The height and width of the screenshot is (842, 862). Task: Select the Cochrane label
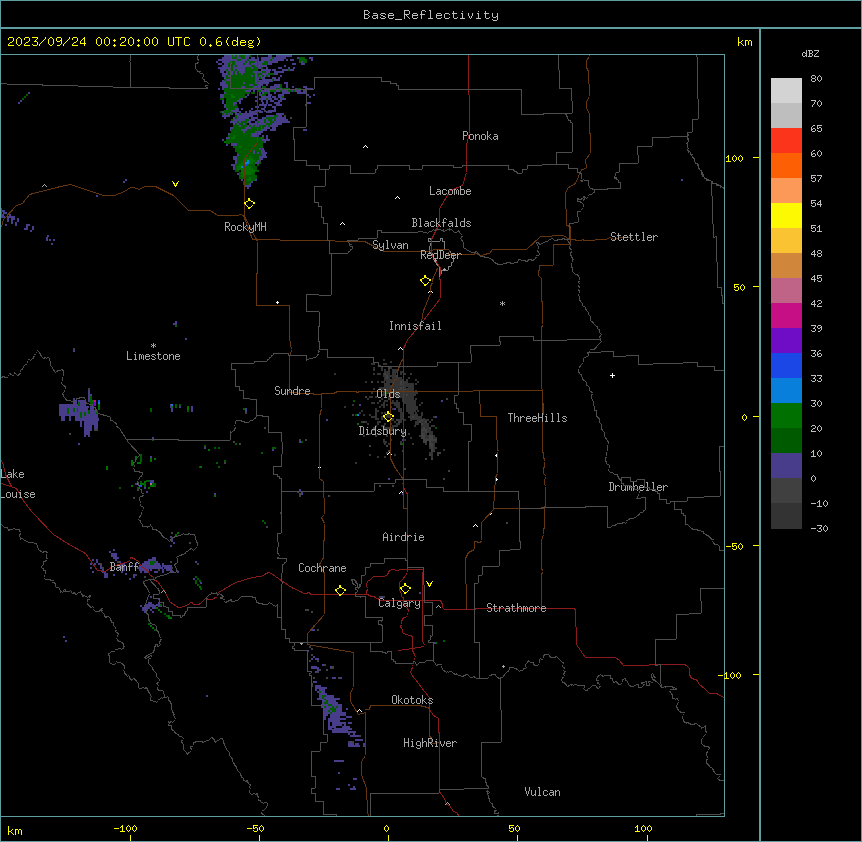coord(322,568)
